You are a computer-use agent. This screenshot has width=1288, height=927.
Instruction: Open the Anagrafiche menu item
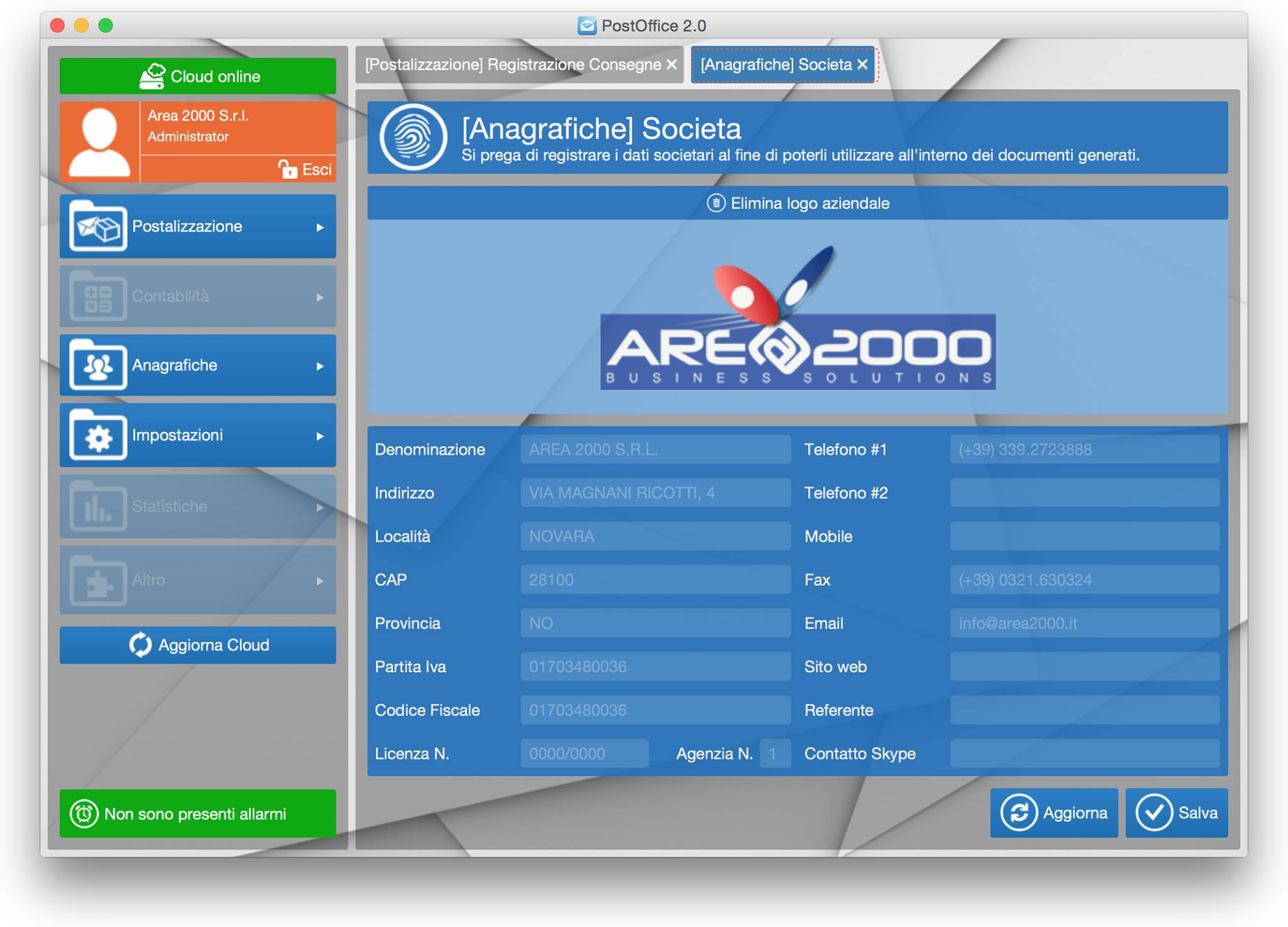(197, 365)
